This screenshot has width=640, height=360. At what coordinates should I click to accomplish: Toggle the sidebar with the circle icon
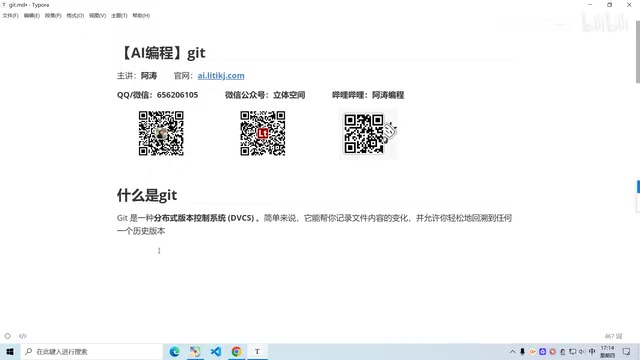point(7,336)
